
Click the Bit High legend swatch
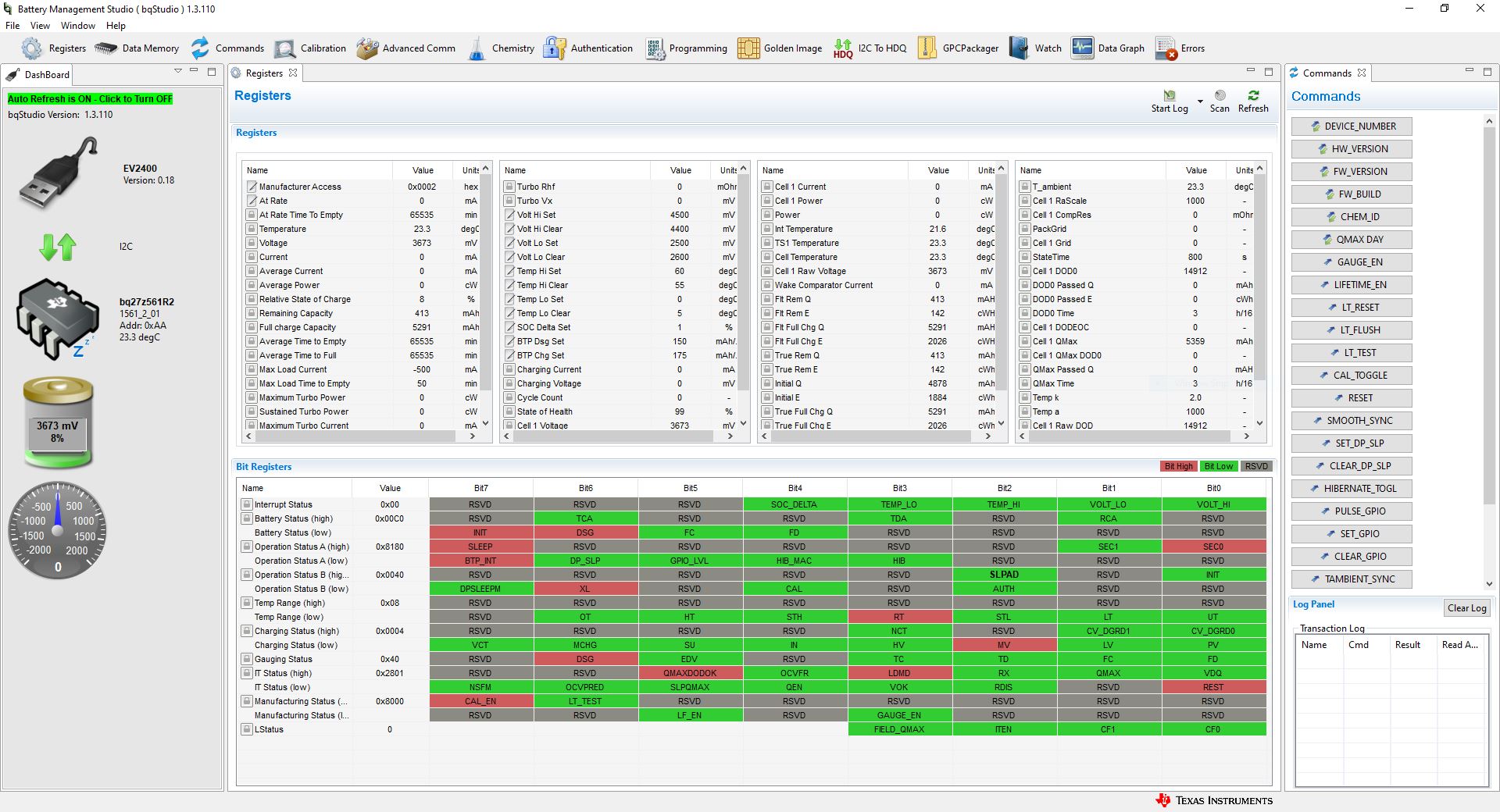[x=1178, y=466]
